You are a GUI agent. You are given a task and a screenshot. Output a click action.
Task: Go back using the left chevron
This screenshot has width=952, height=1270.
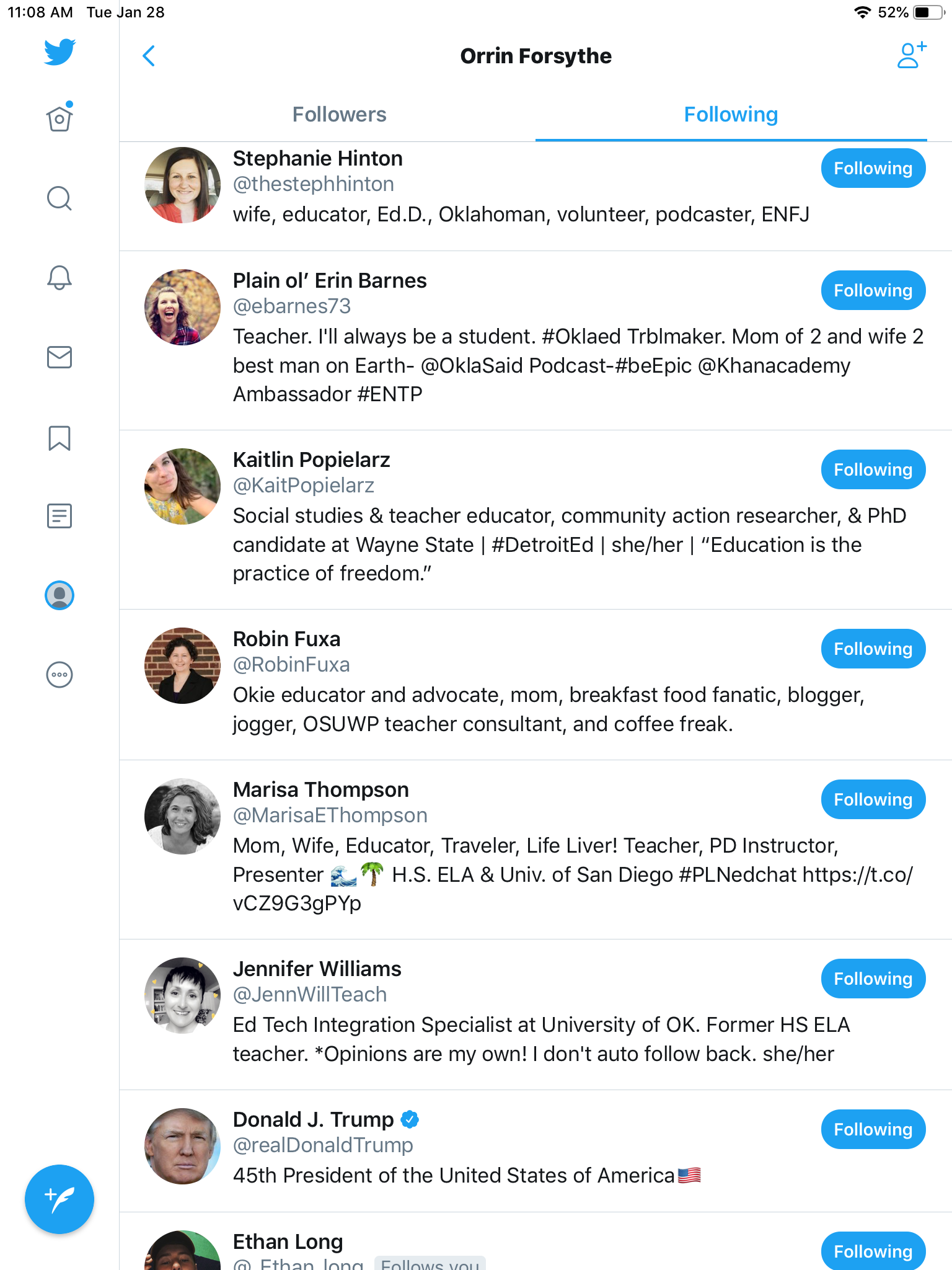coord(149,56)
